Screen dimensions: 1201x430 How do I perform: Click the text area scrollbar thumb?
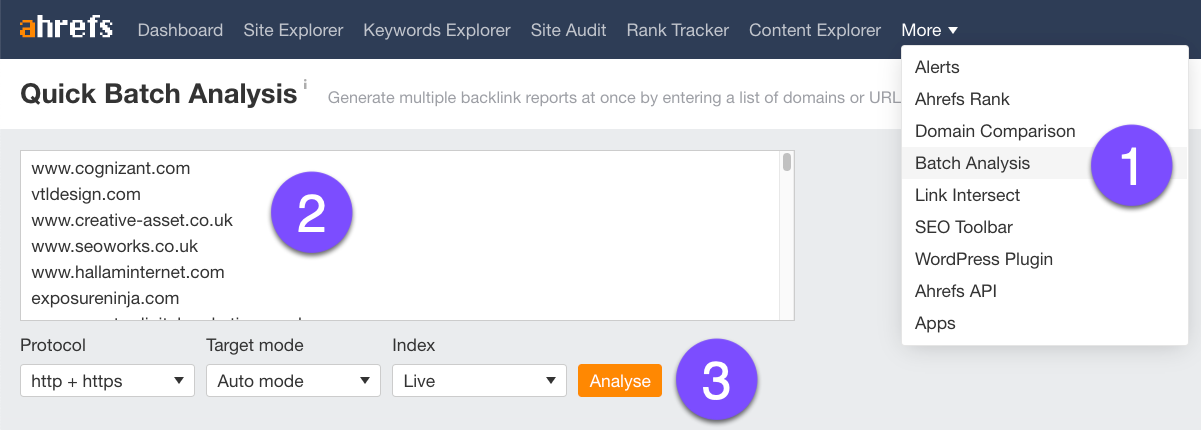point(787,163)
